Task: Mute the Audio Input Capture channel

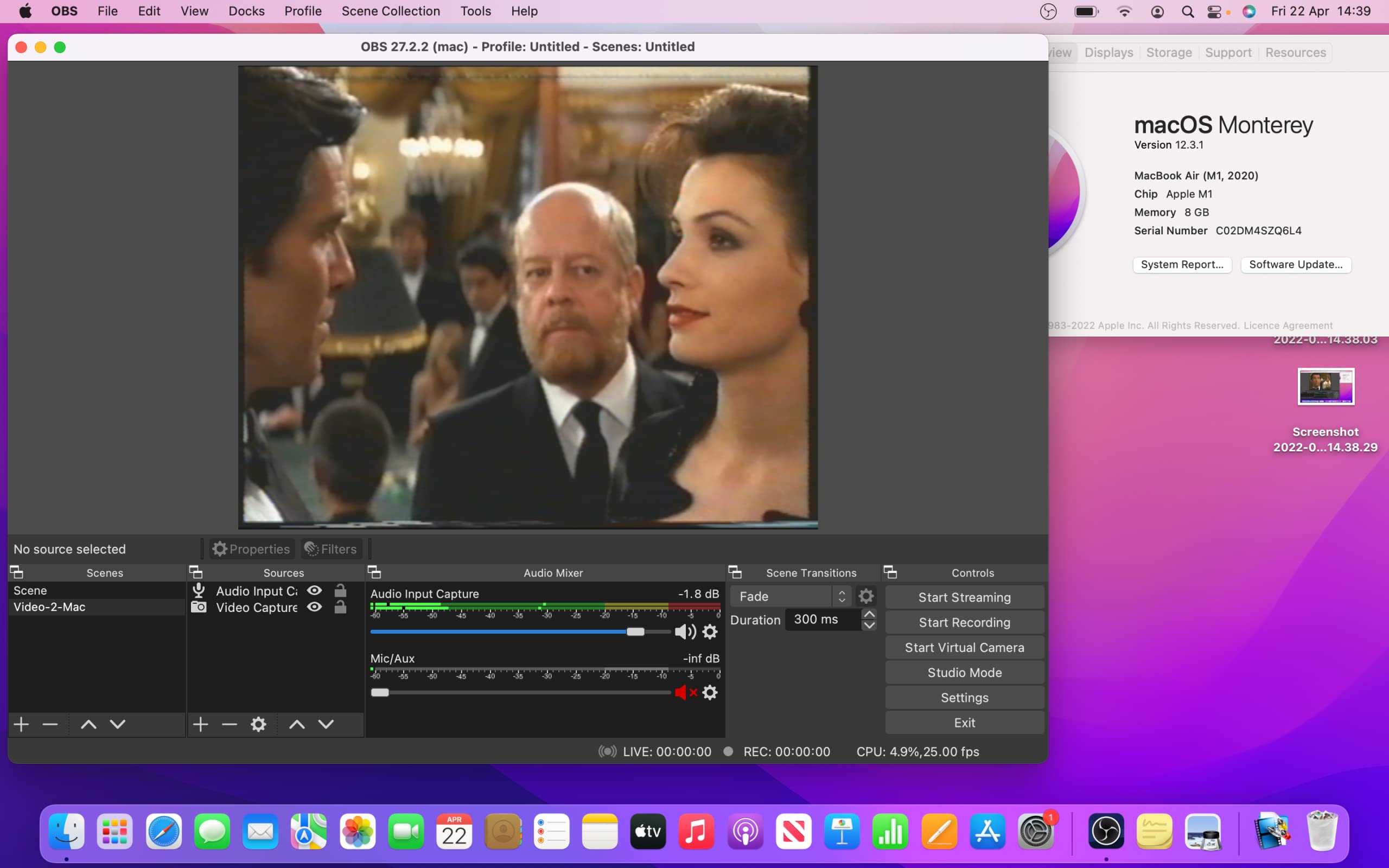Action: [685, 631]
